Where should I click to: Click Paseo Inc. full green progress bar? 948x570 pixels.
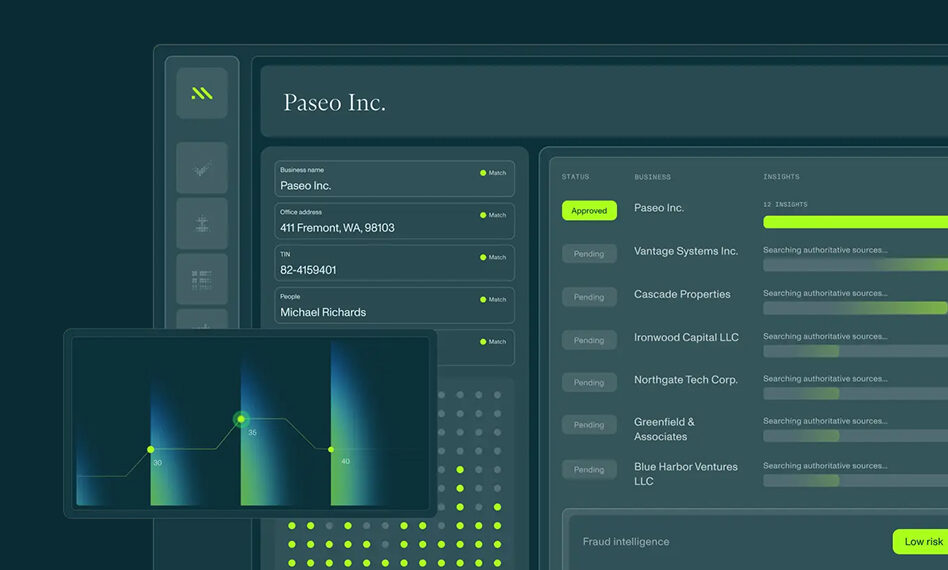point(855,222)
